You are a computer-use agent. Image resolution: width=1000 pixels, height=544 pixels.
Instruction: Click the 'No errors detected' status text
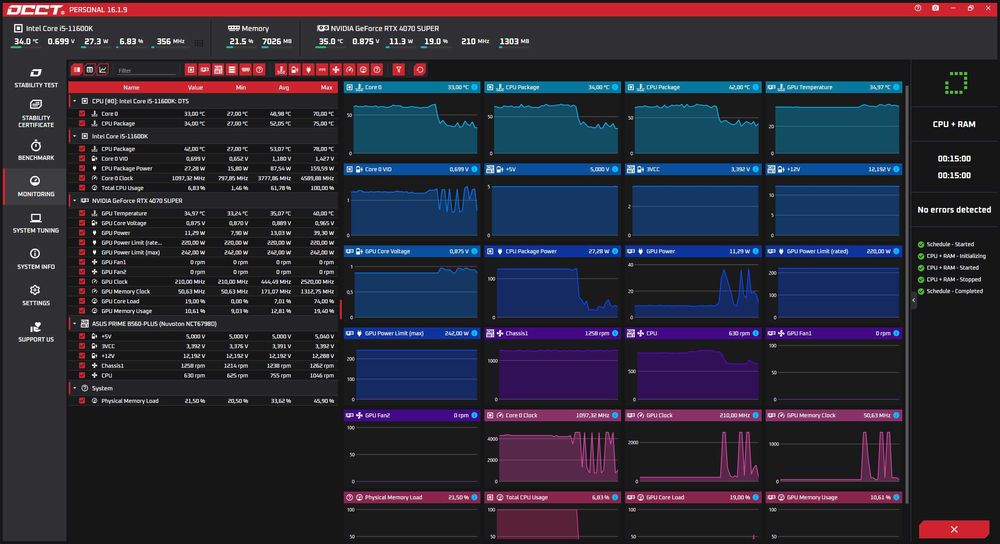(954, 209)
